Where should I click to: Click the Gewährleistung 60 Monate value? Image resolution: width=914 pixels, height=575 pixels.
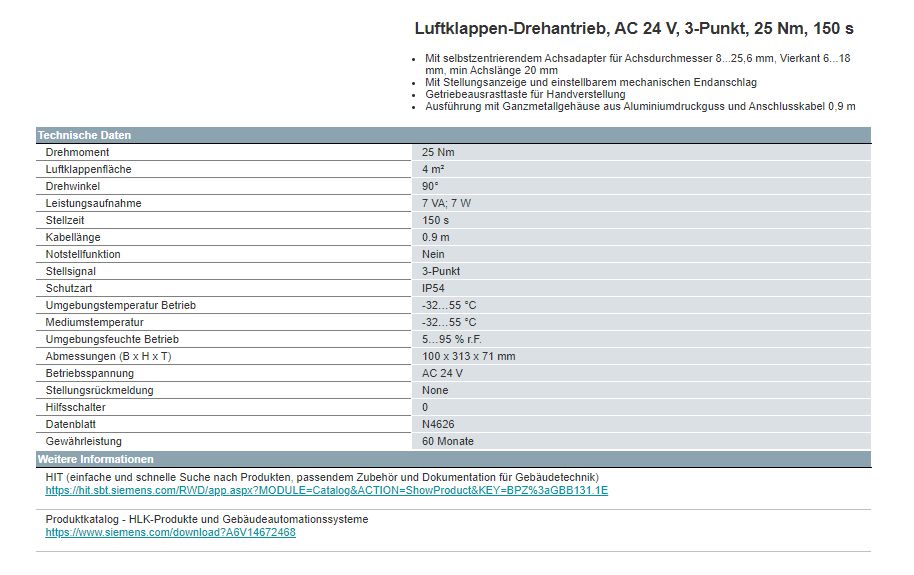448,441
